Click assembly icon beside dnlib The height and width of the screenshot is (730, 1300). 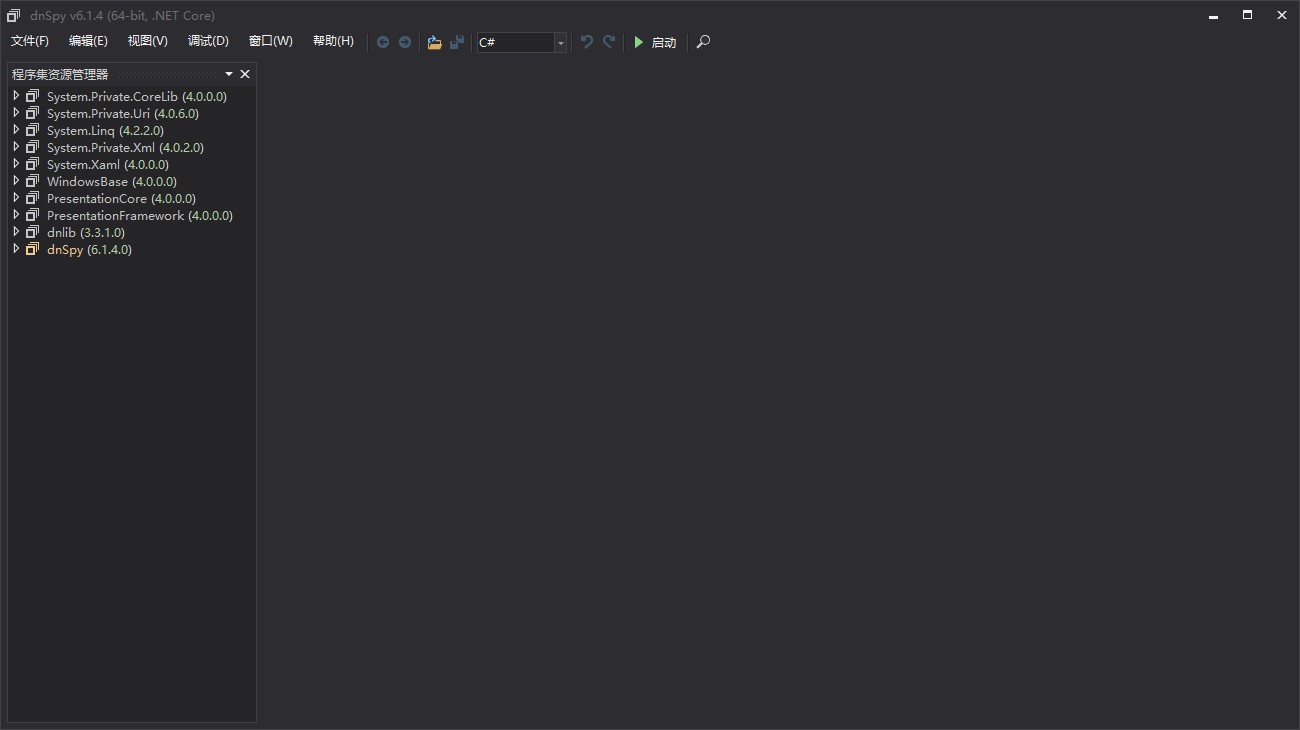pyautogui.click(x=33, y=232)
